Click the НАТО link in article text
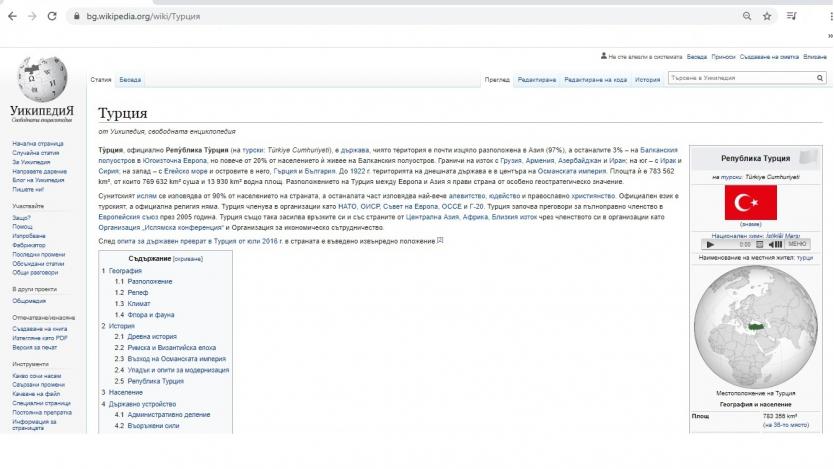The height and width of the screenshot is (469, 834). [x=347, y=206]
